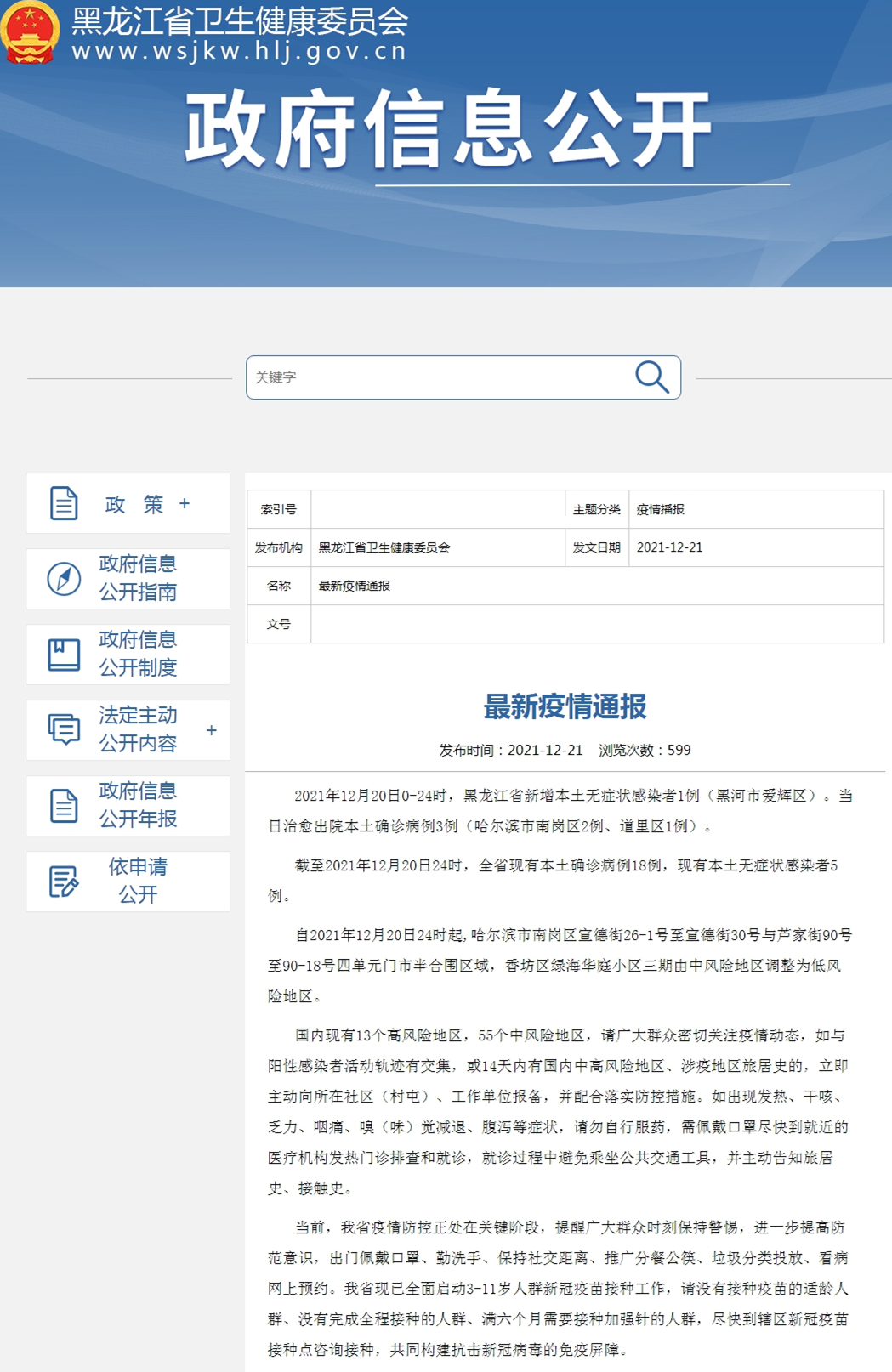Click the document icon beside 政策
892x1372 pixels.
64,503
